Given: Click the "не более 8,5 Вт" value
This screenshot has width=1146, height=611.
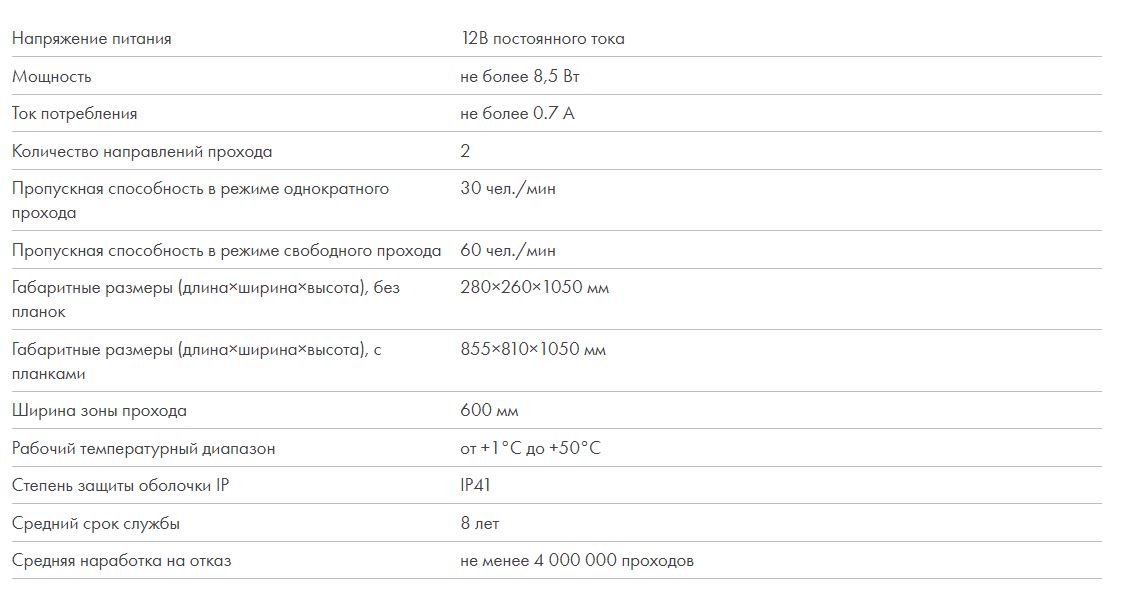Looking at the screenshot, I should [x=520, y=77].
